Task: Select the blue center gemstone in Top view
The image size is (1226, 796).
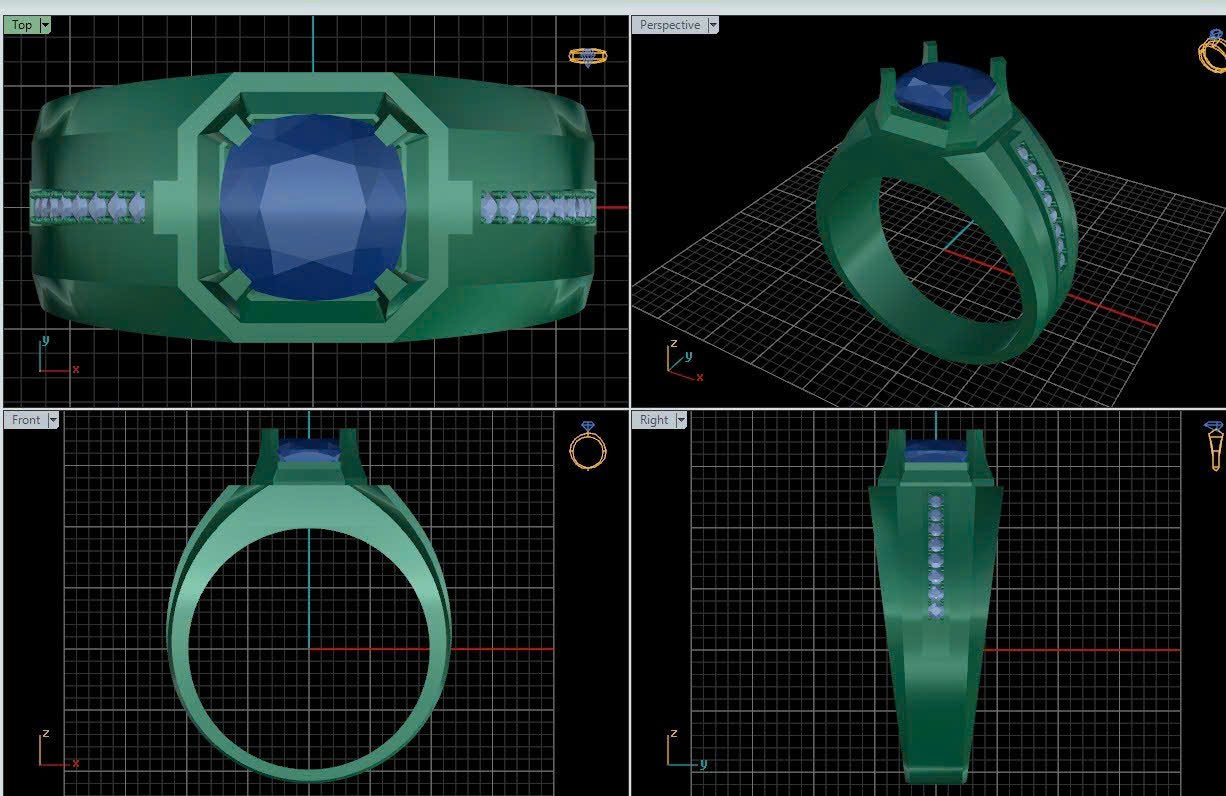Action: pos(312,207)
